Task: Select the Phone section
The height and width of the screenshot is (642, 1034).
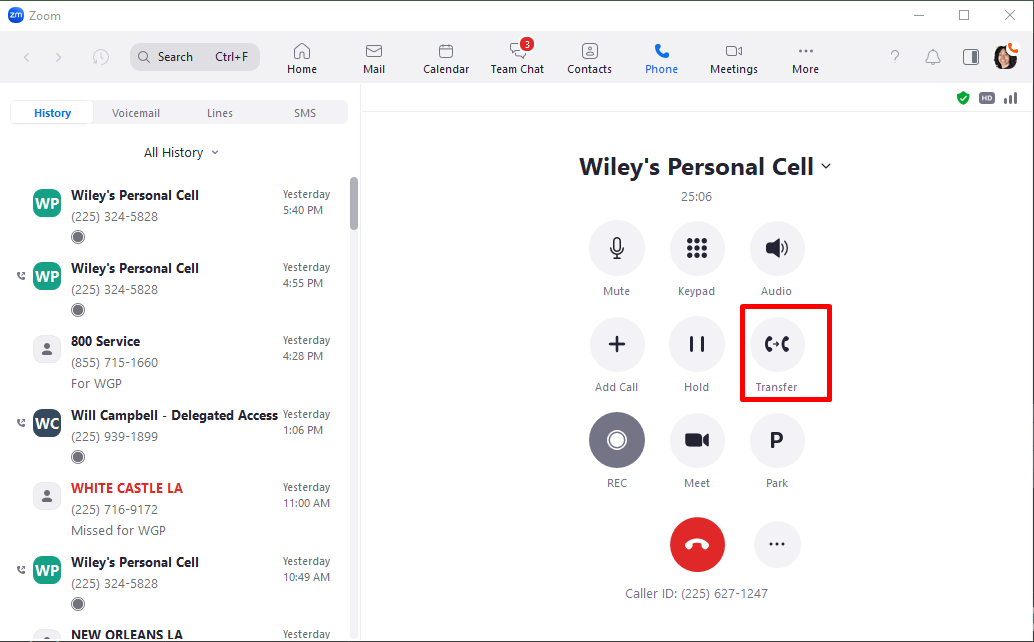Action: click(x=661, y=58)
